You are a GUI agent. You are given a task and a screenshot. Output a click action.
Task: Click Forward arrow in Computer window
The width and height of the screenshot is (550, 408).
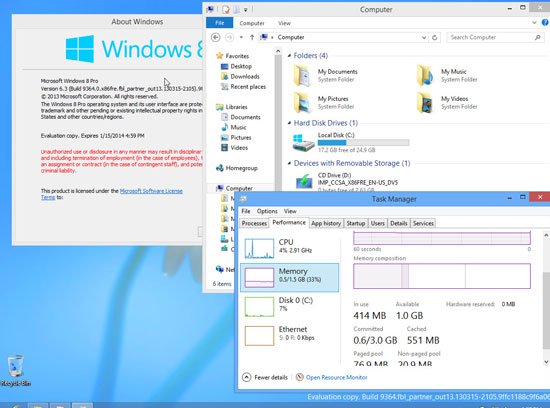pos(229,37)
